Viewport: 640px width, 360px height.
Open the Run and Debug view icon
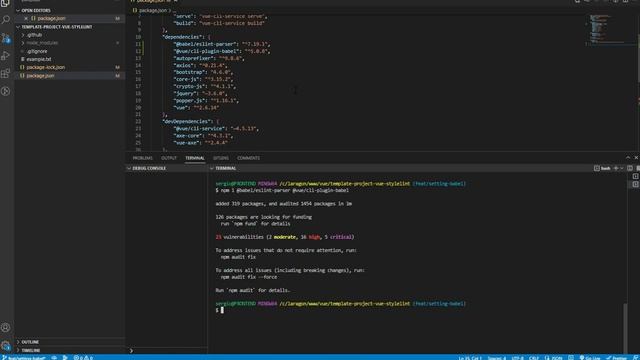pos(6,56)
